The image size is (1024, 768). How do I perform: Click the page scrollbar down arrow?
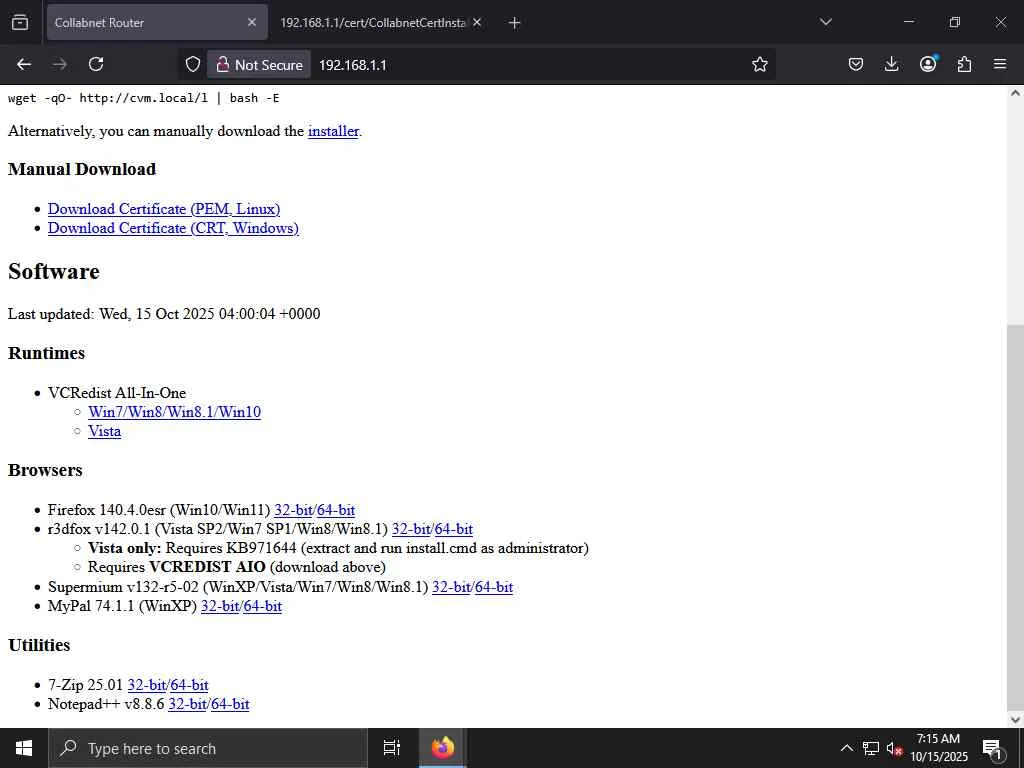(x=1015, y=720)
